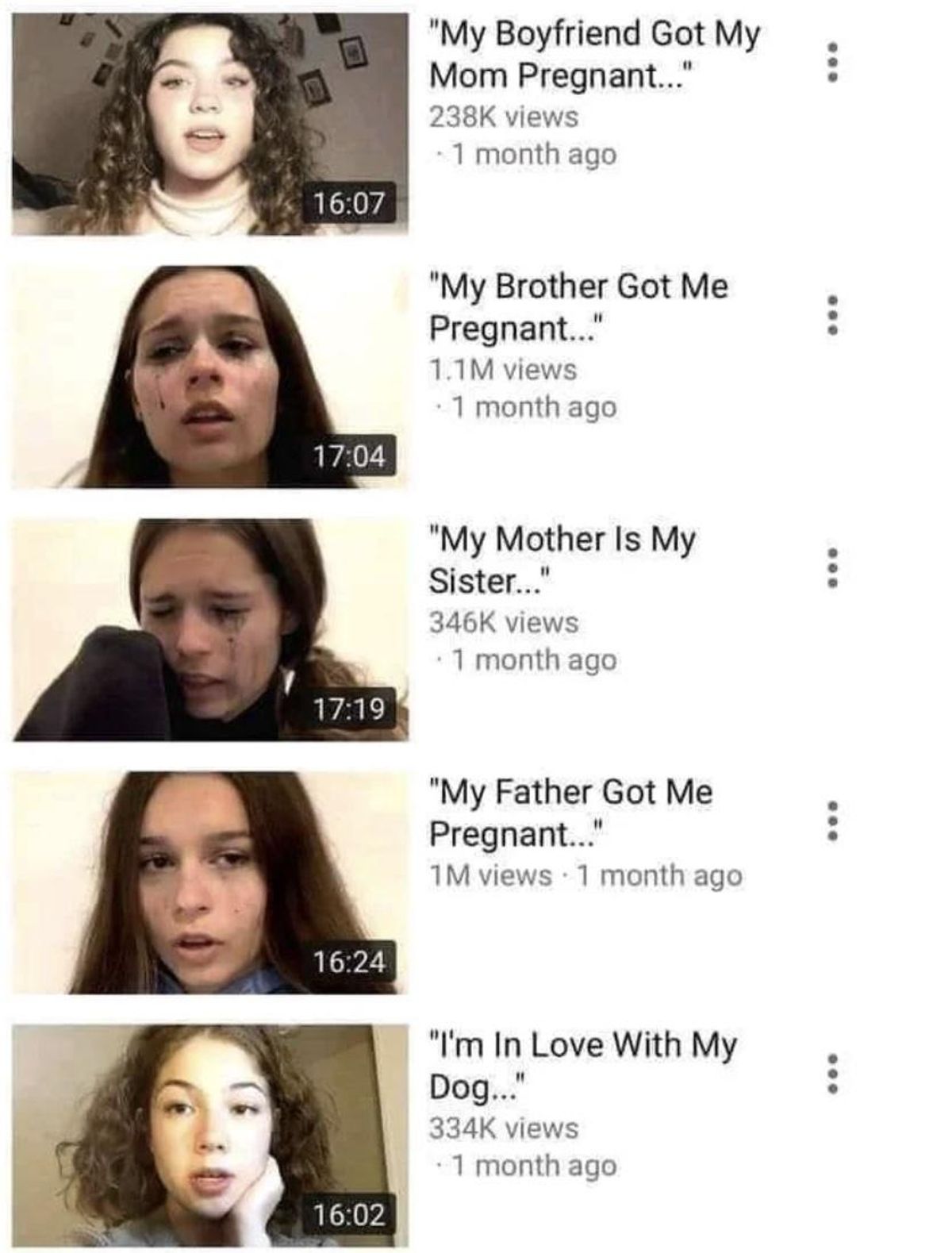The width and height of the screenshot is (952, 1253).
Task: Play the 17:04 video thumbnail
Action: click(210, 376)
